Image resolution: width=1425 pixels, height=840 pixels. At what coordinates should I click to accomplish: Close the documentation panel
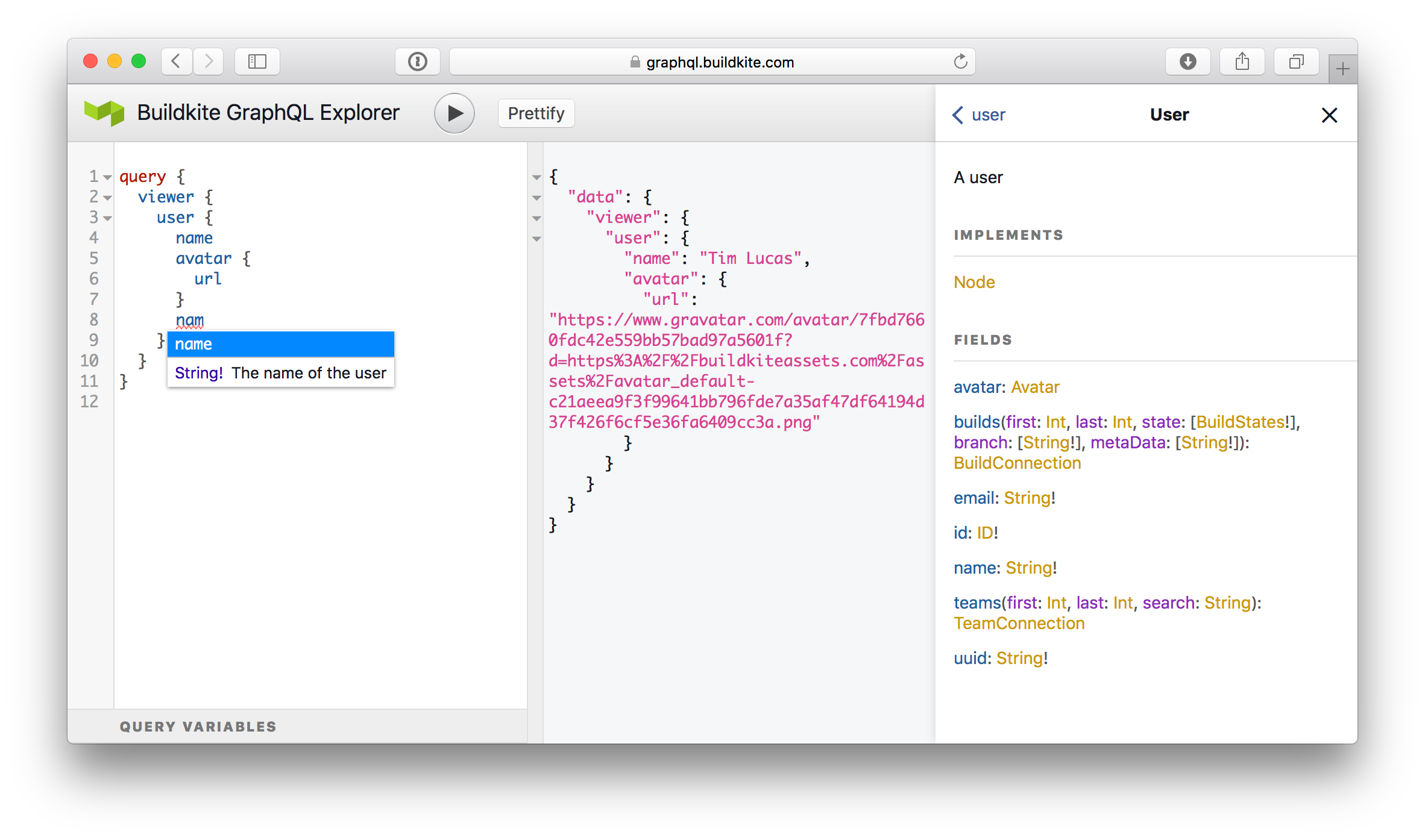(x=1329, y=115)
